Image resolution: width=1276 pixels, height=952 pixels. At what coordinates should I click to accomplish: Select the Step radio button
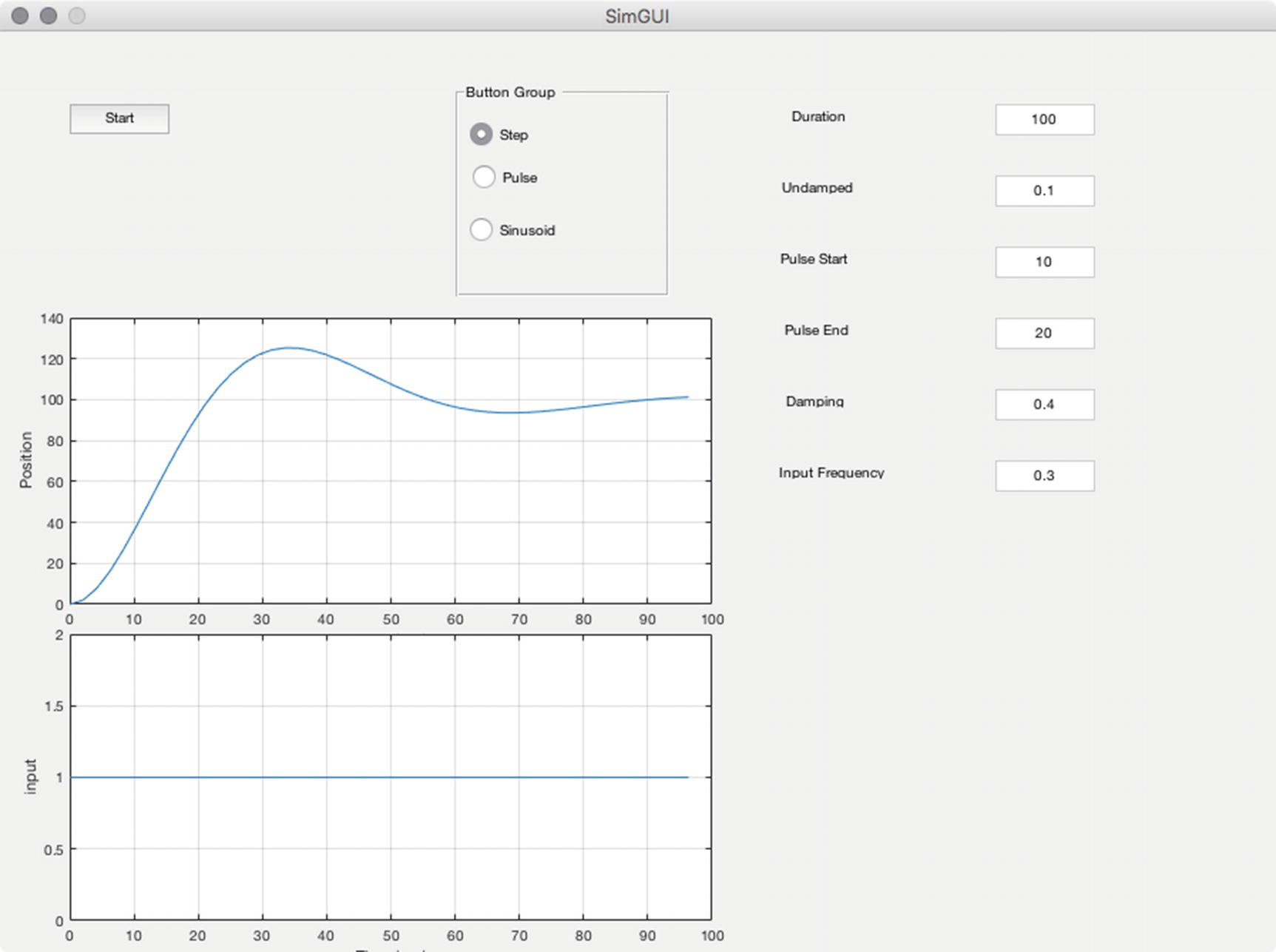click(482, 134)
